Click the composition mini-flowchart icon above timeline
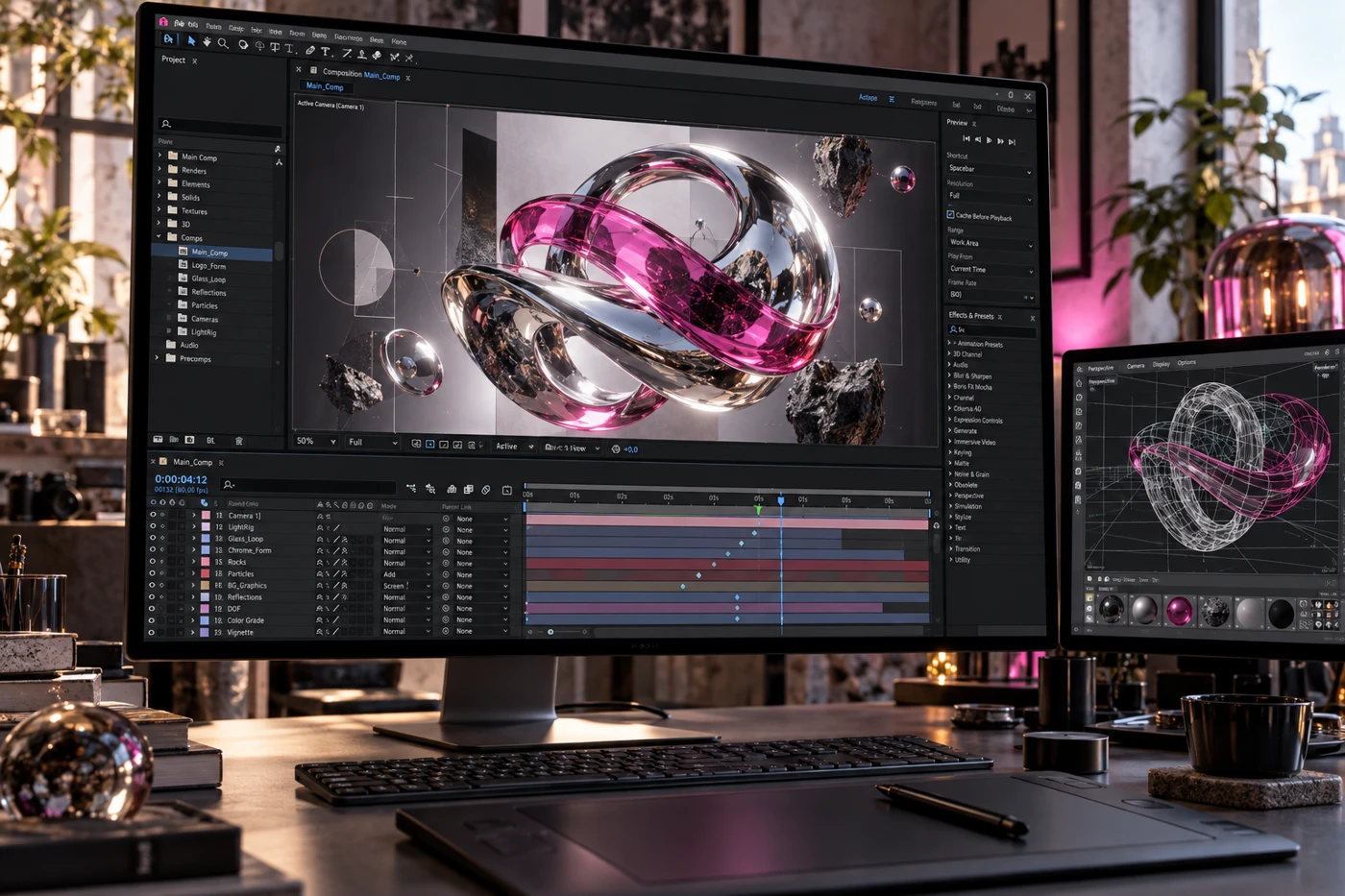This screenshot has width=1345, height=896. (411, 489)
